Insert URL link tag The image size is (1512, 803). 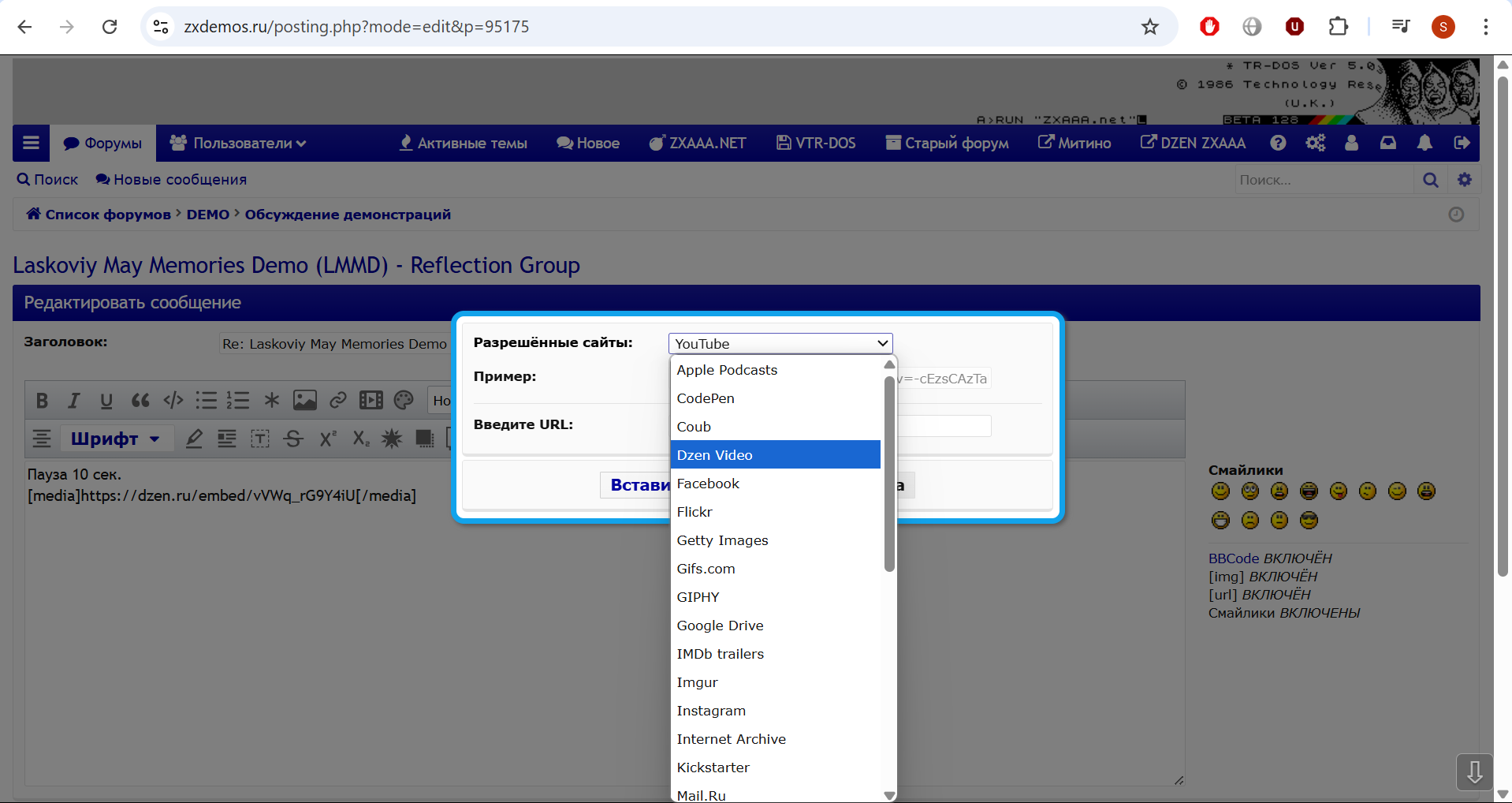[x=338, y=401]
